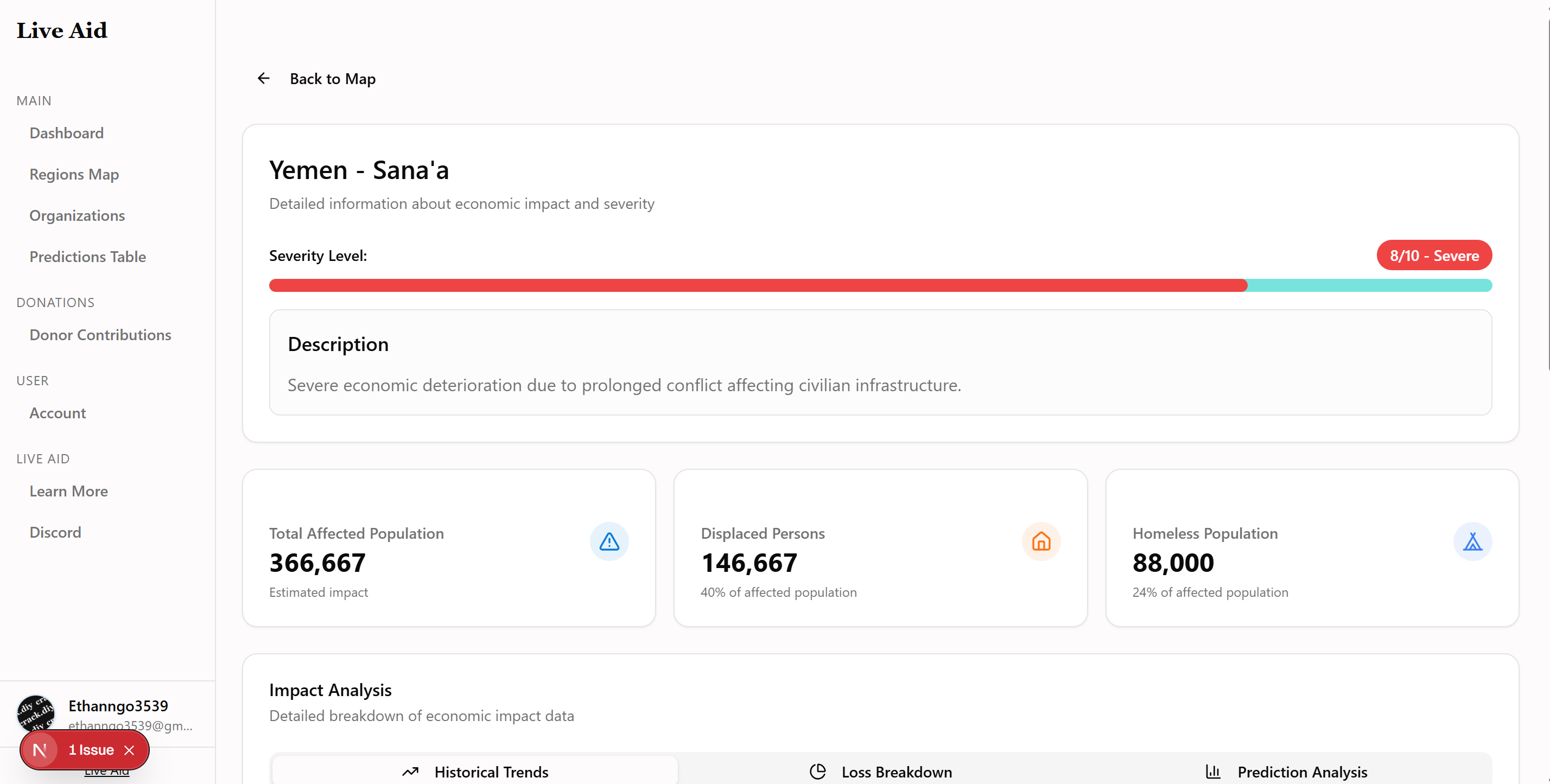Click the pie chart icon for Loss Breakdown
This screenshot has width=1550, height=784.
point(817,772)
